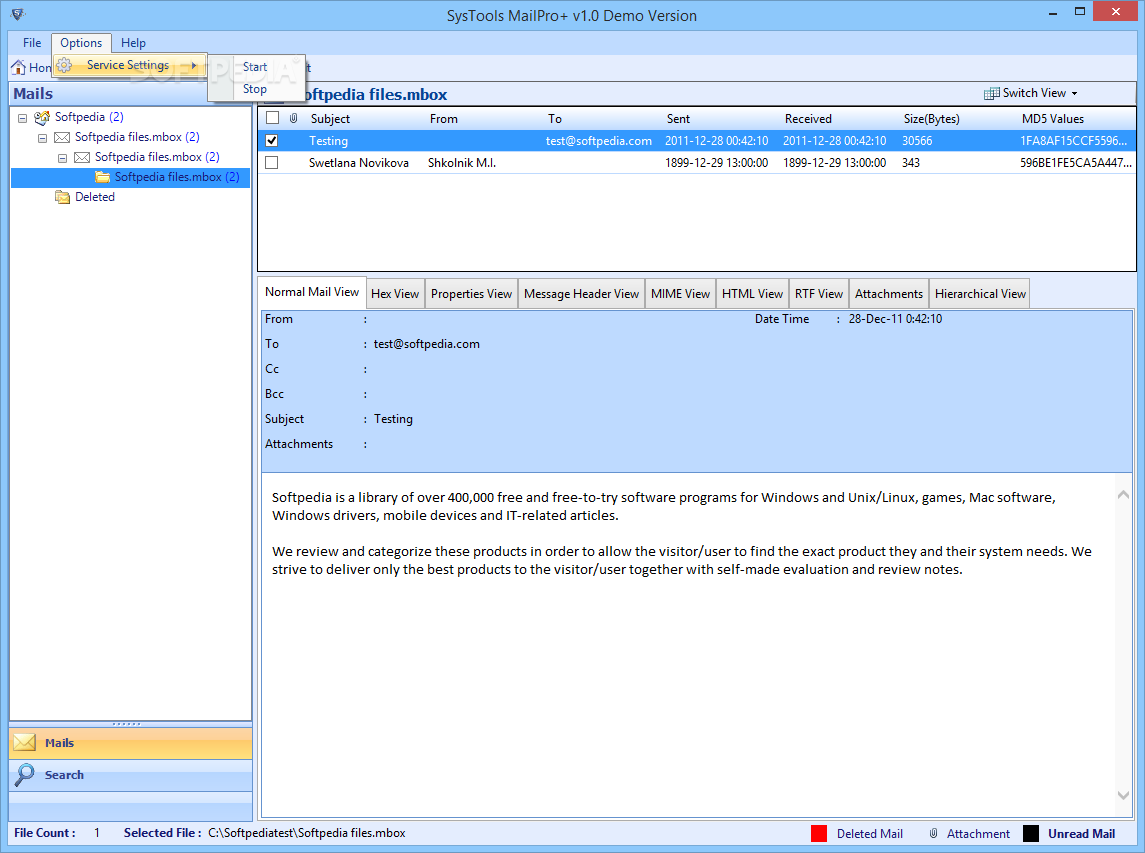Open the Switch View dropdown arrow
This screenshot has height=853, width=1145.
tap(1074, 93)
